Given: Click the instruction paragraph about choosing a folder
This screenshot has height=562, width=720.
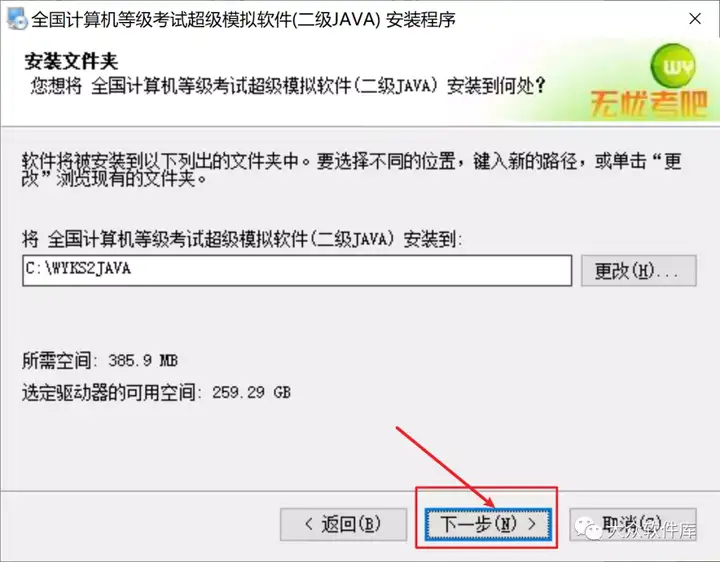Looking at the screenshot, I should 351,169.
